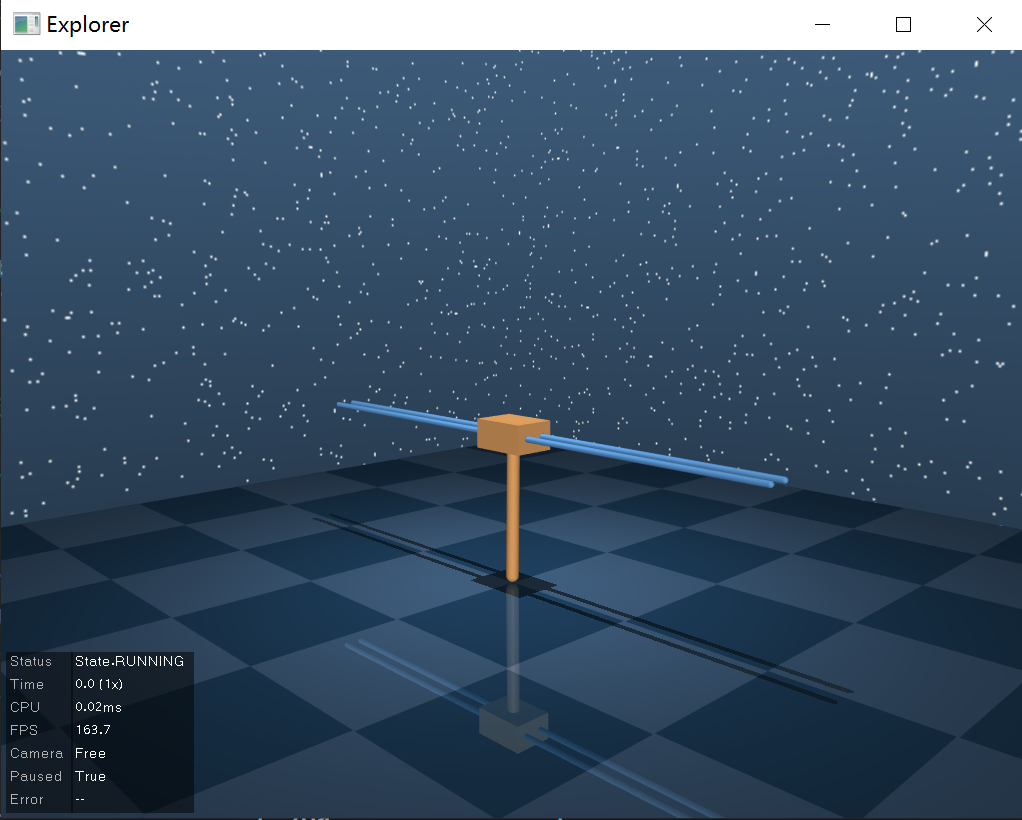Click the "Free" camera value
This screenshot has width=1022, height=820.
click(91, 753)
